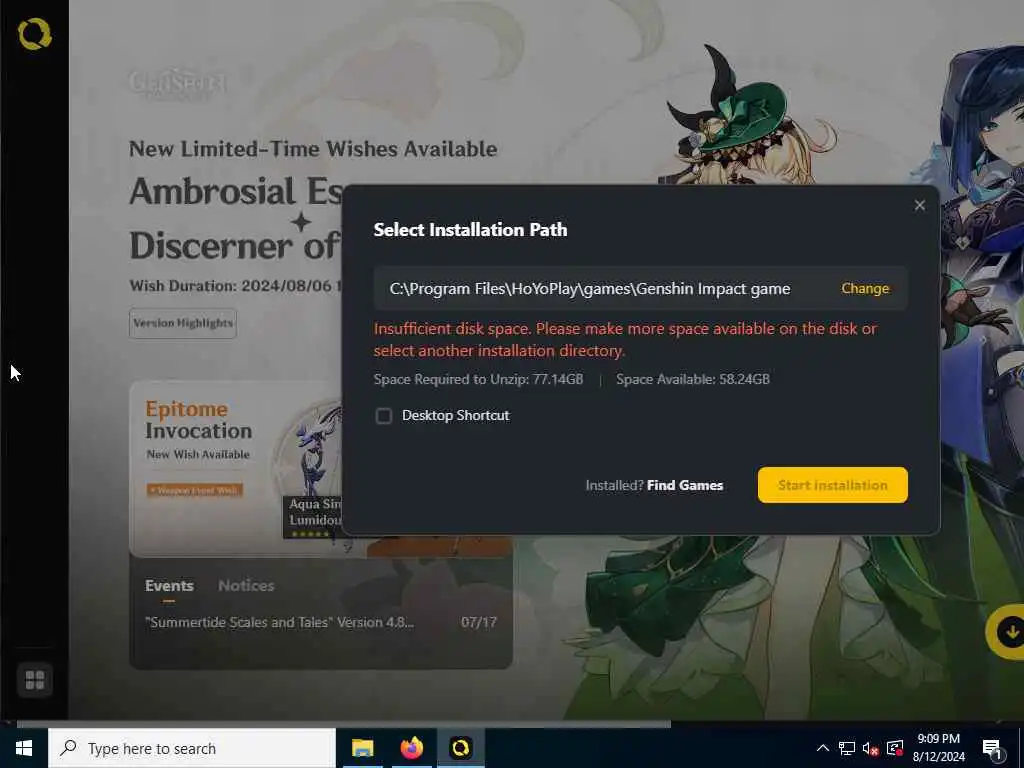Click the muted volume tray icon
Viewport: 1024px width, 768px height.
point(870,748)
